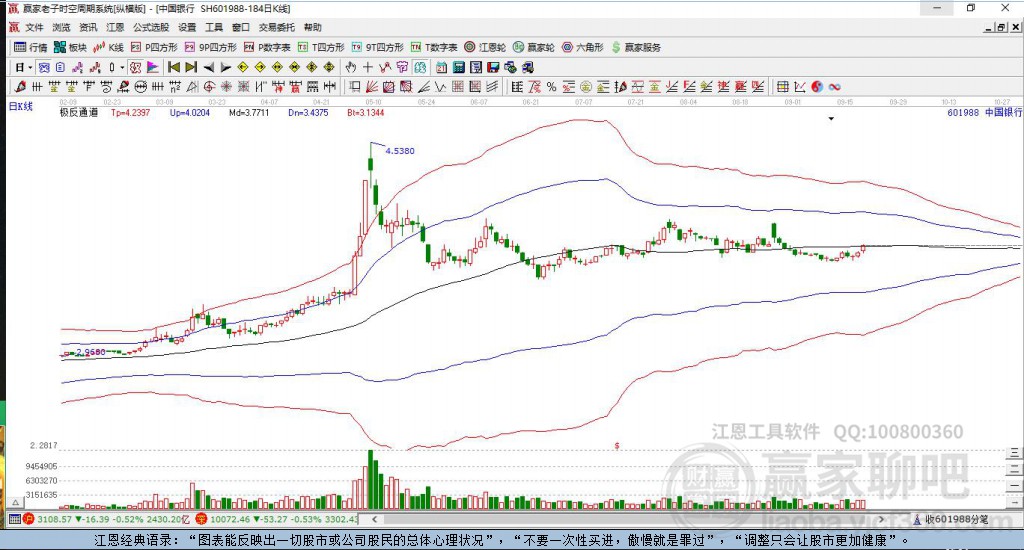Click the save floppy disk icon
Image resolution: width=1024 pixels, height=550 pixels.
tap(493, 67)
